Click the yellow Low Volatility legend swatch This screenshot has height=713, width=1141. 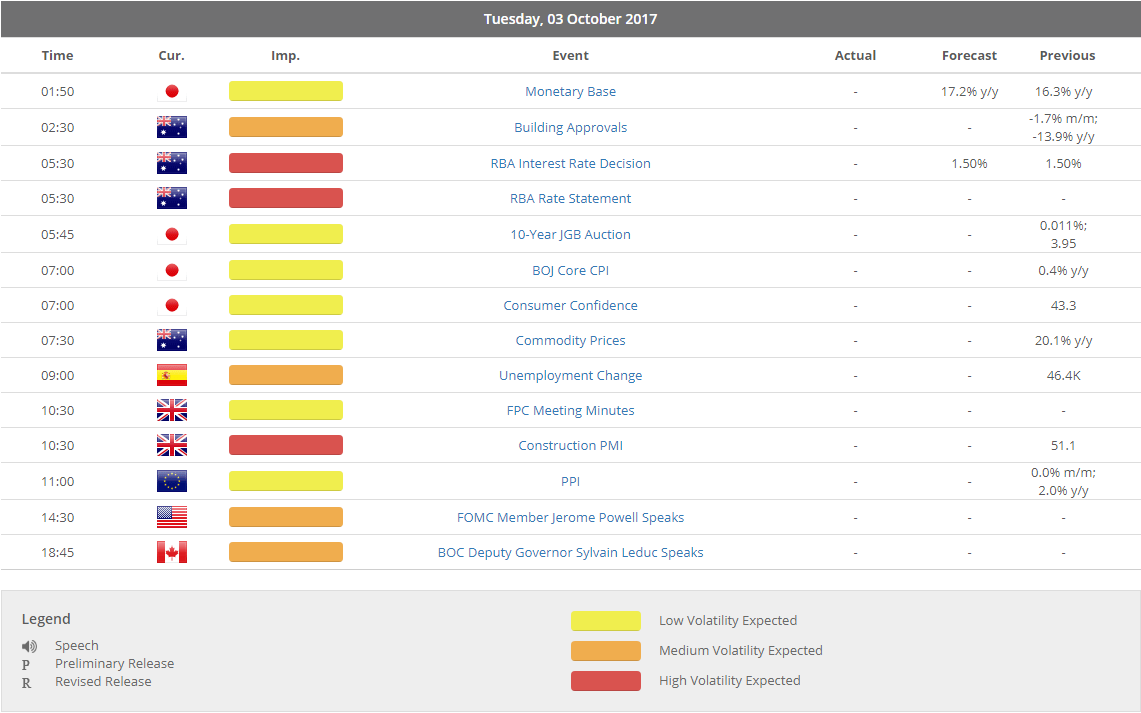click(605, 621)
